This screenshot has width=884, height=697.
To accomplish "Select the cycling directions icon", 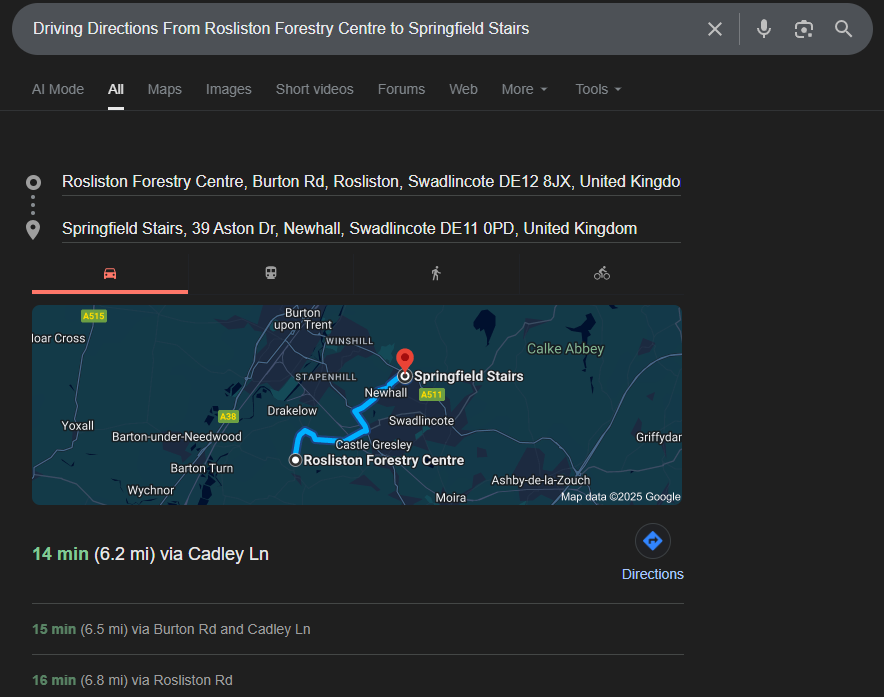I will click(602, 271).
